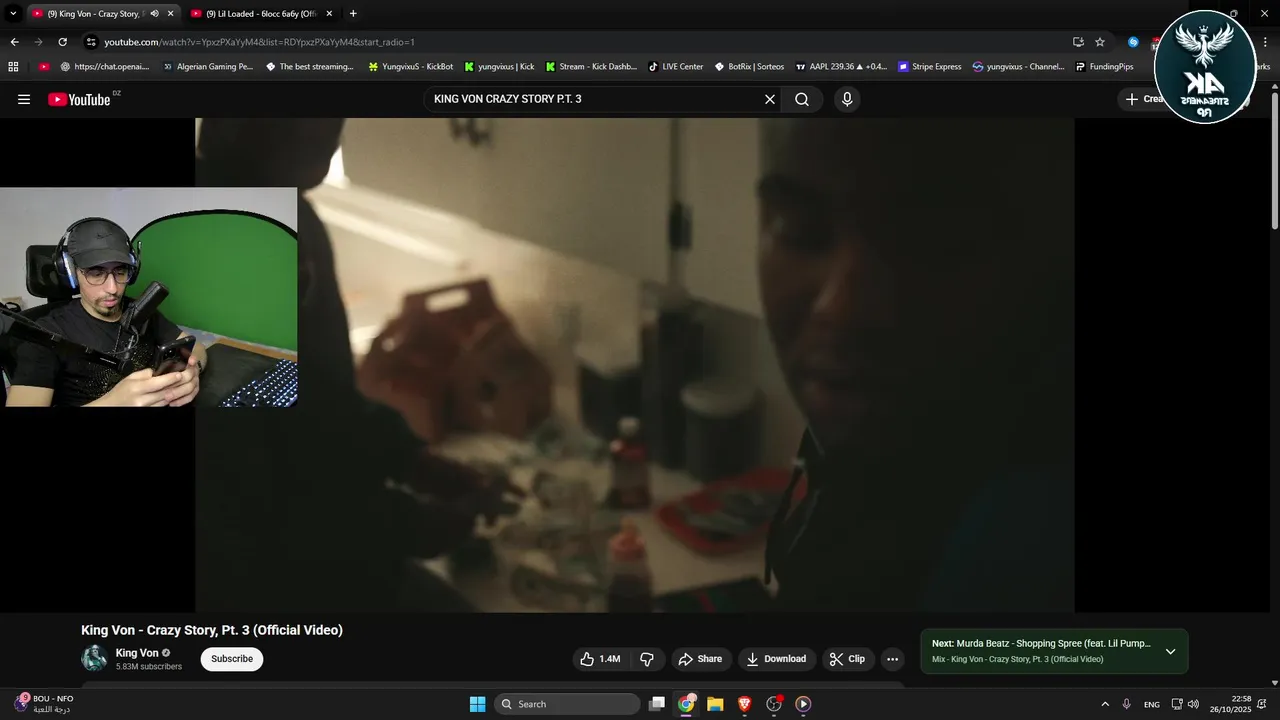This screenshot has height=720, width=1280.
Task: Go forward to the next page
Action: 38,42
